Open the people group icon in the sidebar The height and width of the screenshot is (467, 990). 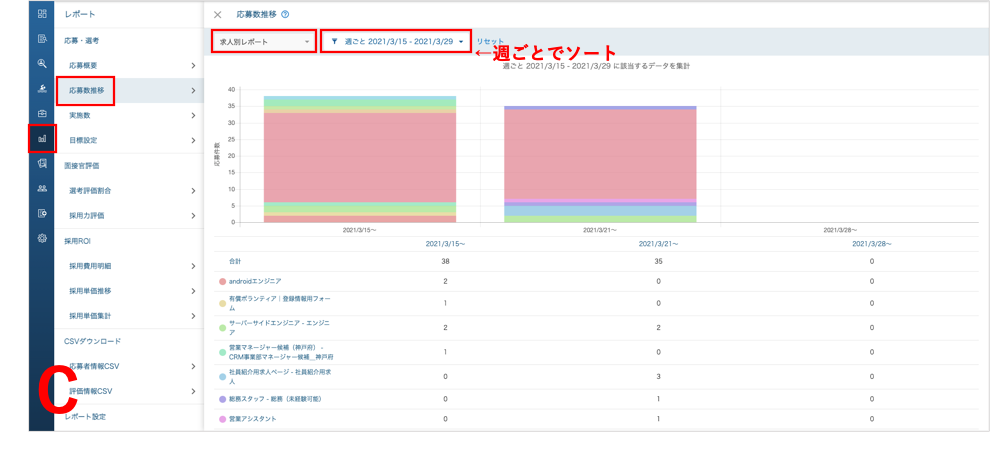[x=42, y=188]
